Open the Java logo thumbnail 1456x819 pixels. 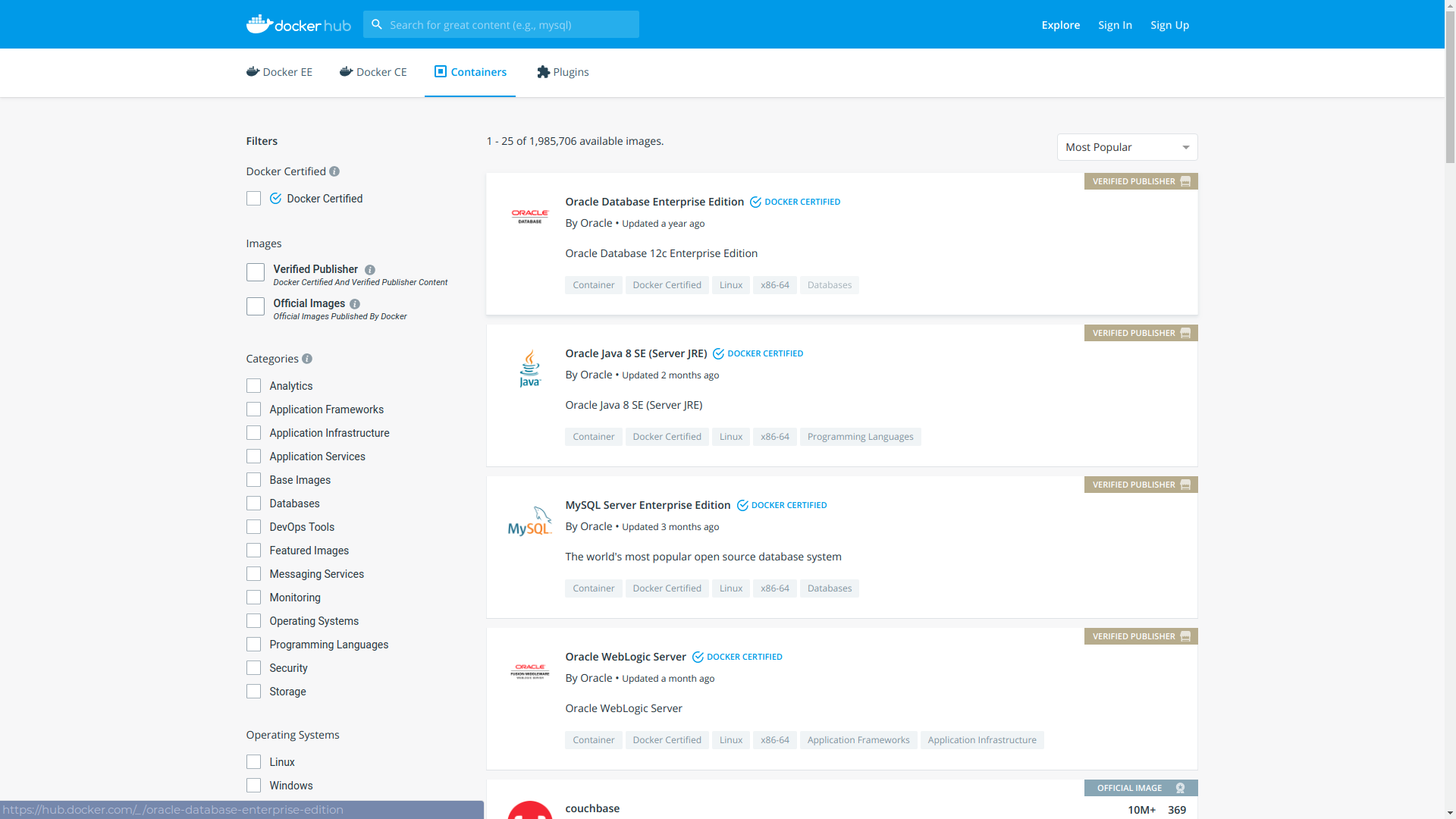[x=530, y=368]
